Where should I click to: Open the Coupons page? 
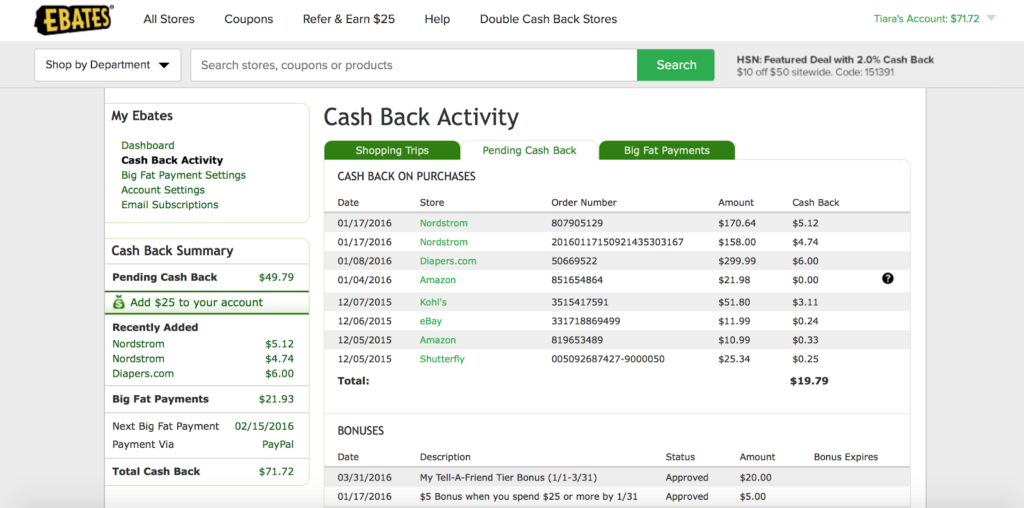[x=249, y=19]
